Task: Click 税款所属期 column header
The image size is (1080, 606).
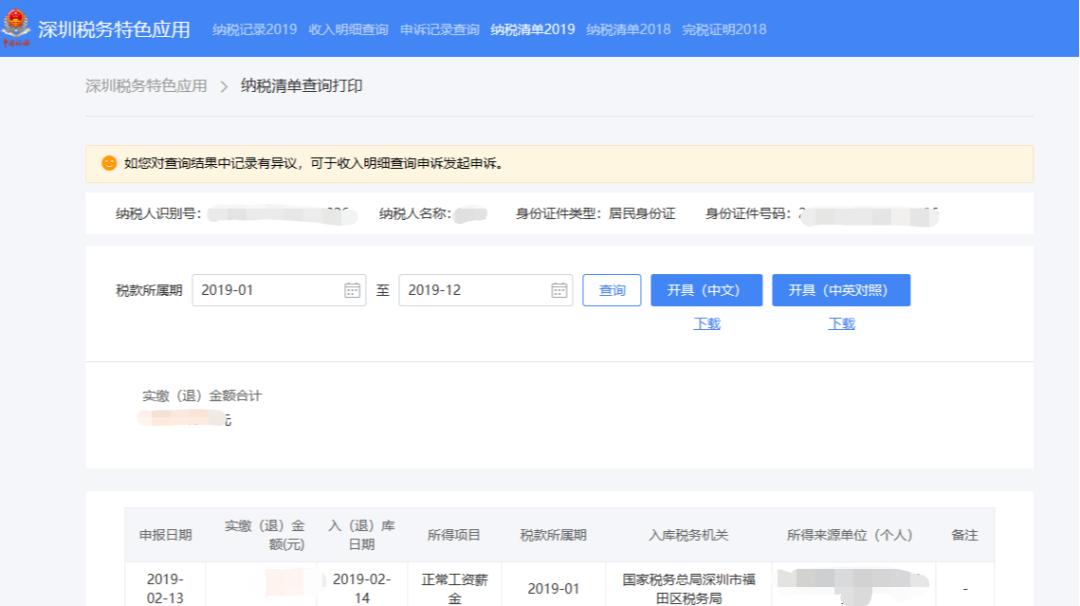Action: (x=553, y=535)
